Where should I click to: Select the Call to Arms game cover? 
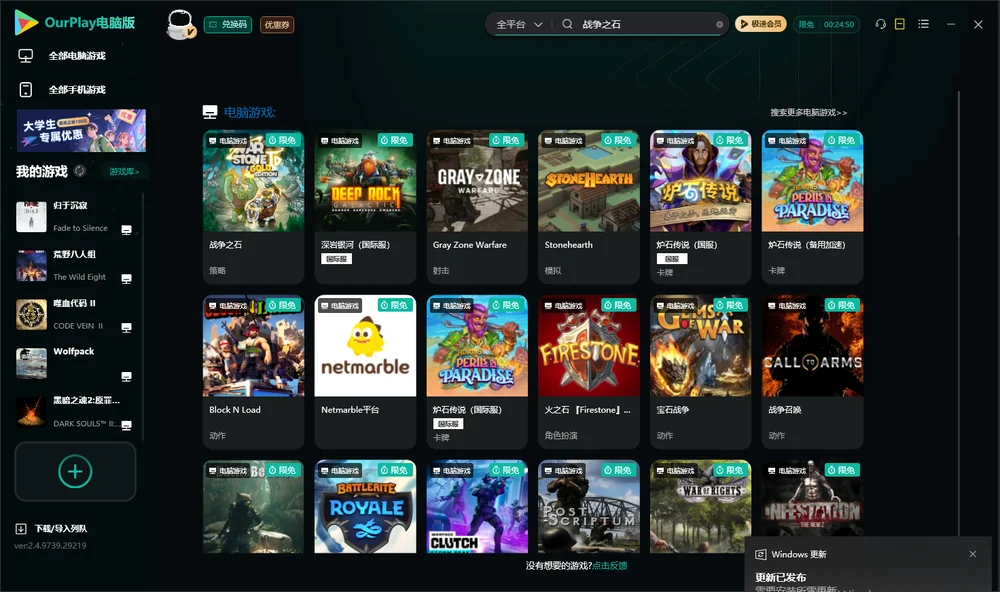click(x=812, y=346)
